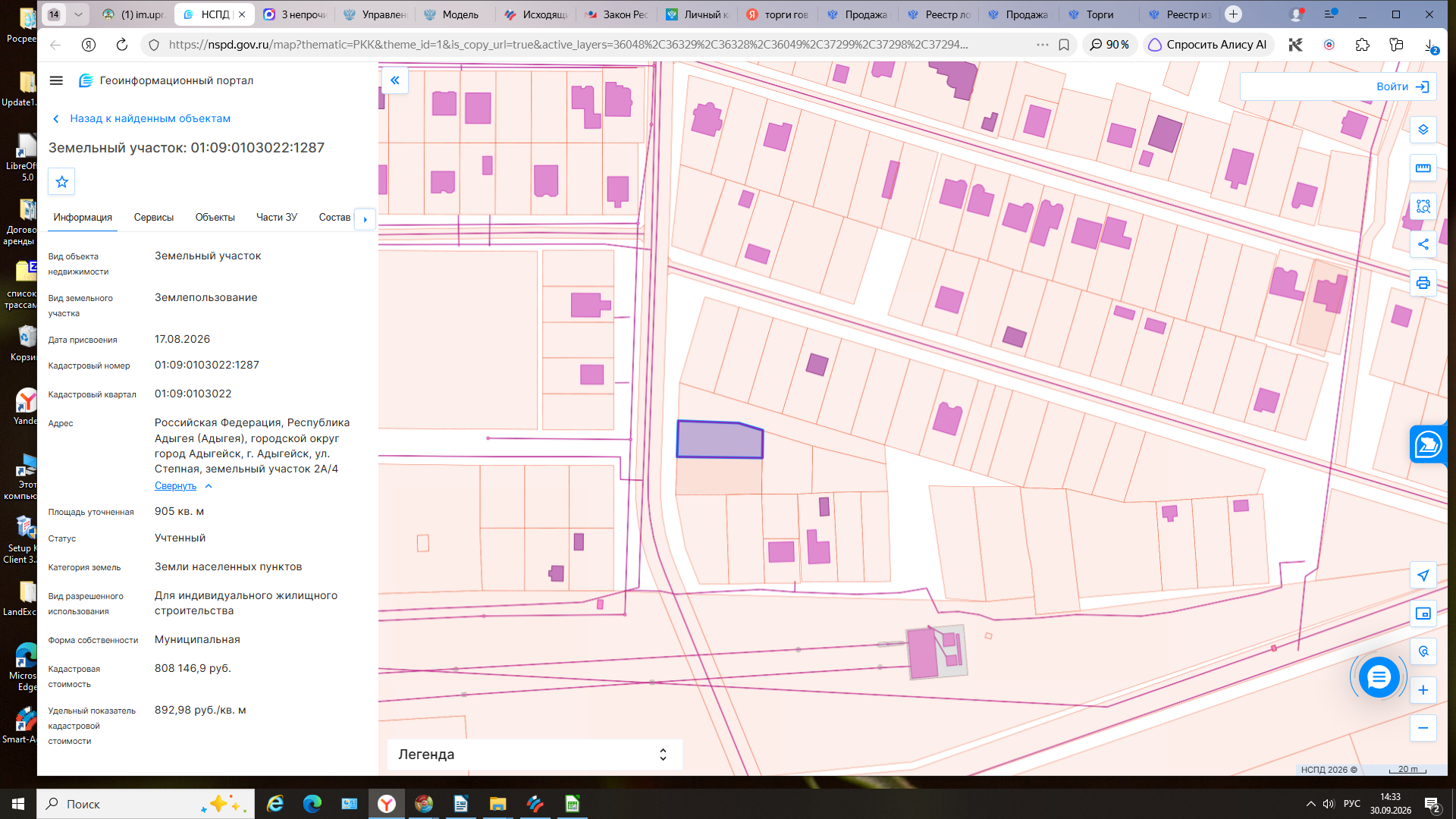Expand the Легенда panel
Screen dimensions: 1456x819
[535, 755]
